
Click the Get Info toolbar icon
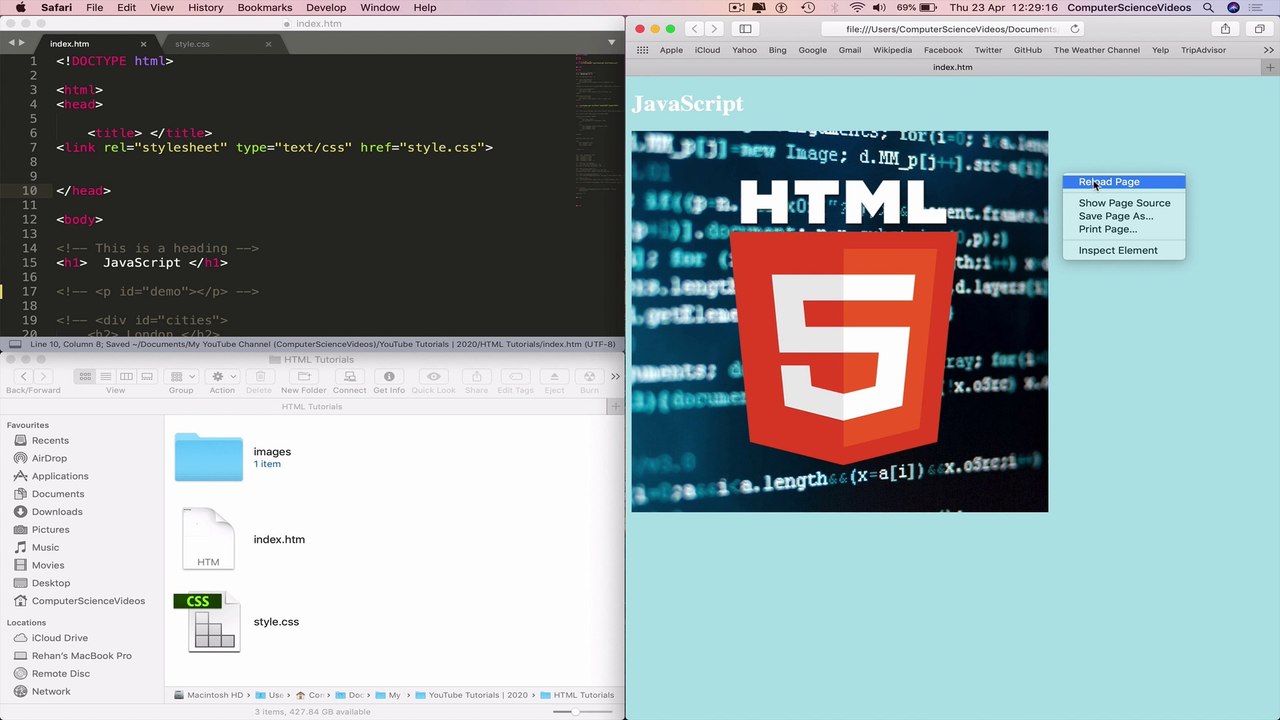(389, 376)
